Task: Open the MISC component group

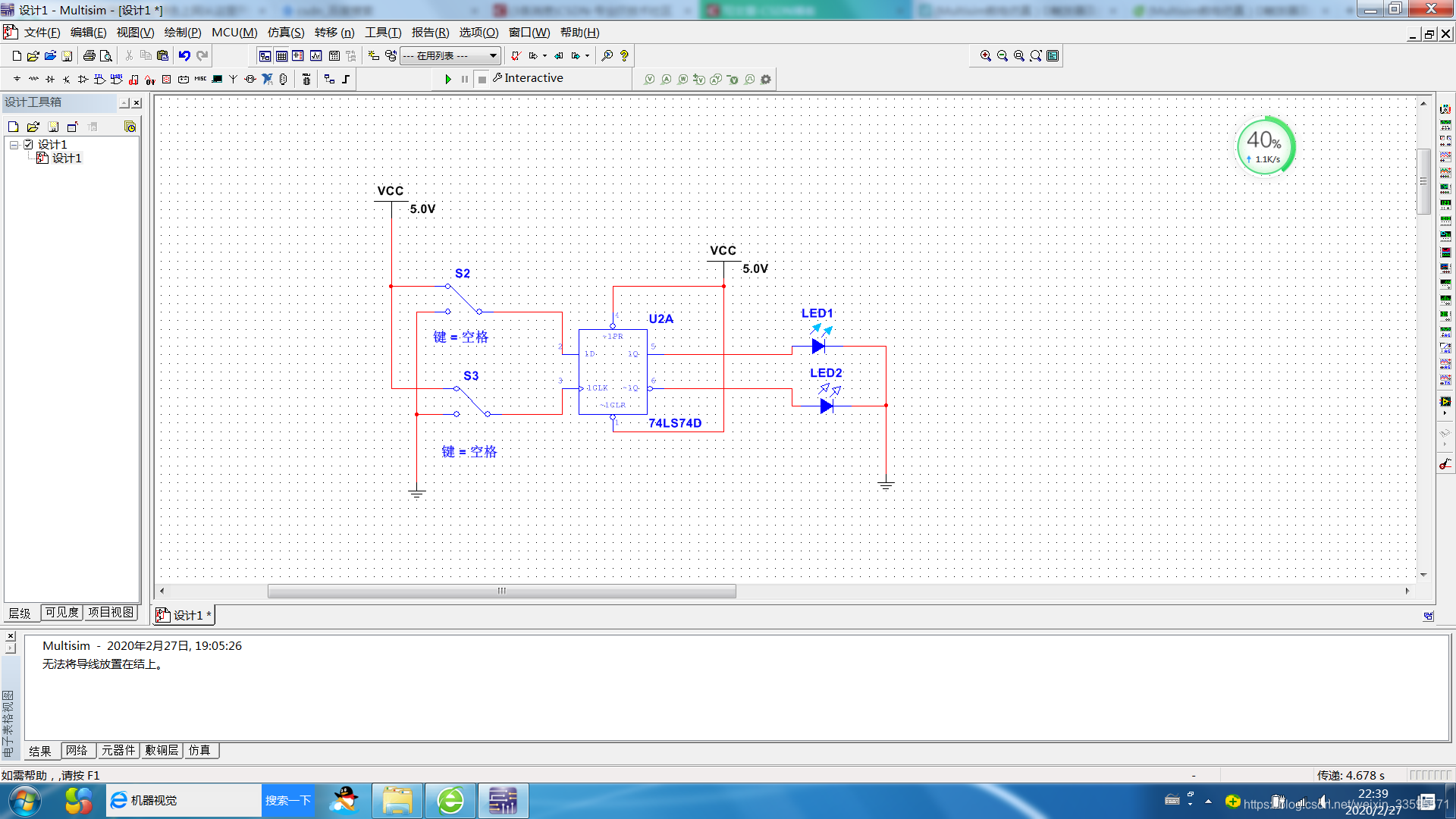Action: coord(200,79)
